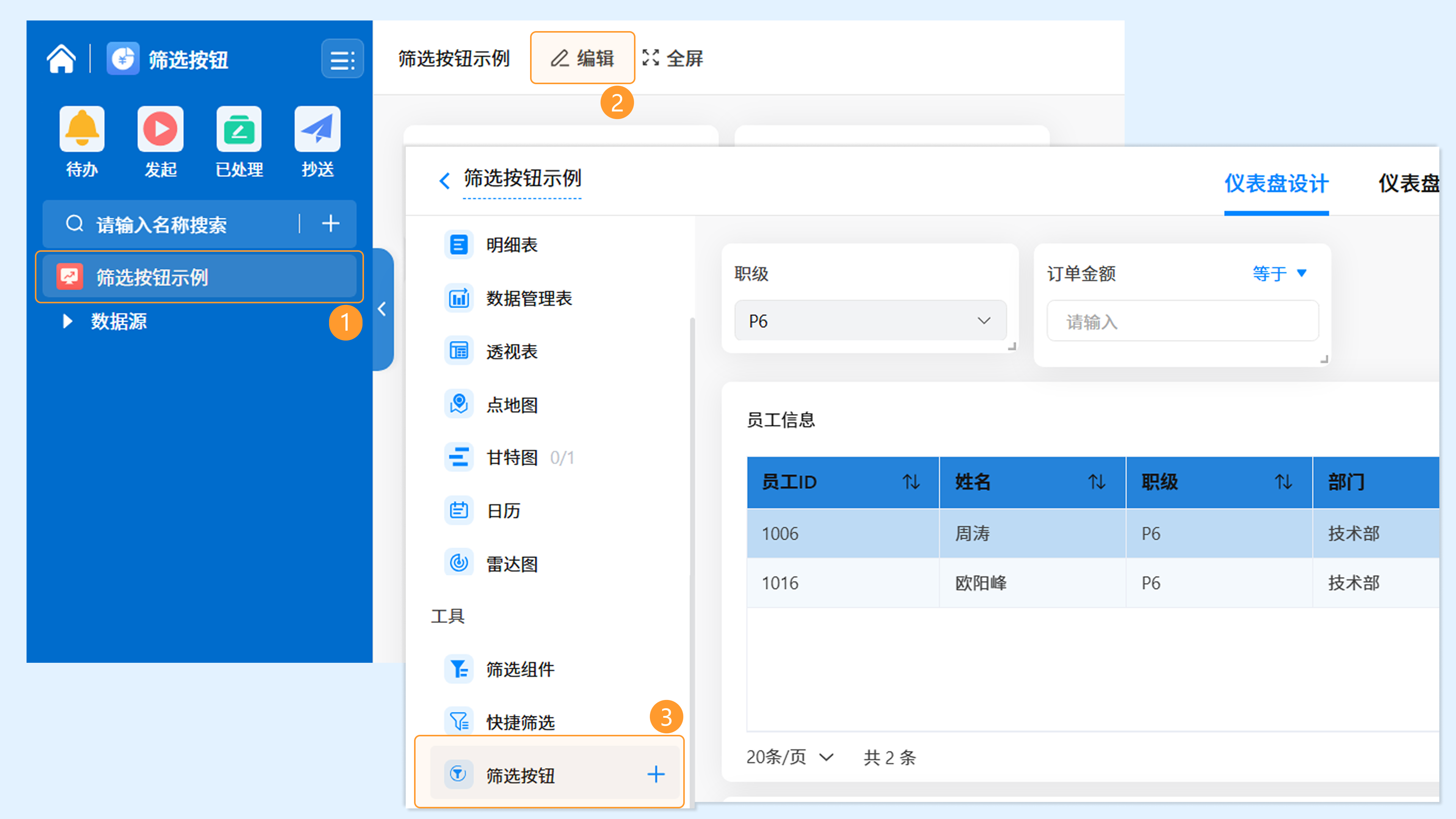The height and width of the screenshot is (819, 1456).
Task: Add 筛选组件 tool
Action: click(x=499, y=669)
